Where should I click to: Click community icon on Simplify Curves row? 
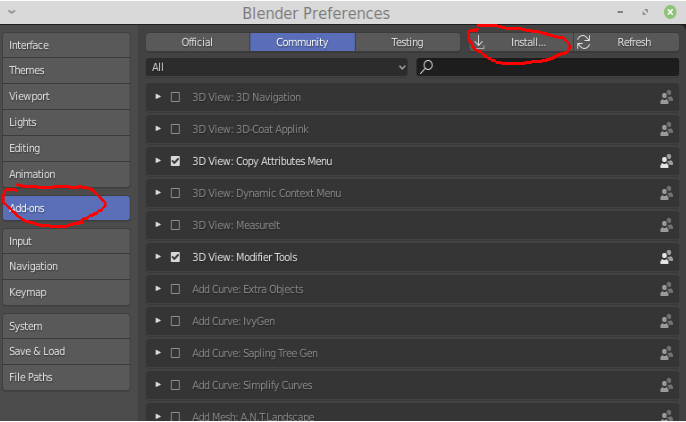[666, 385]
